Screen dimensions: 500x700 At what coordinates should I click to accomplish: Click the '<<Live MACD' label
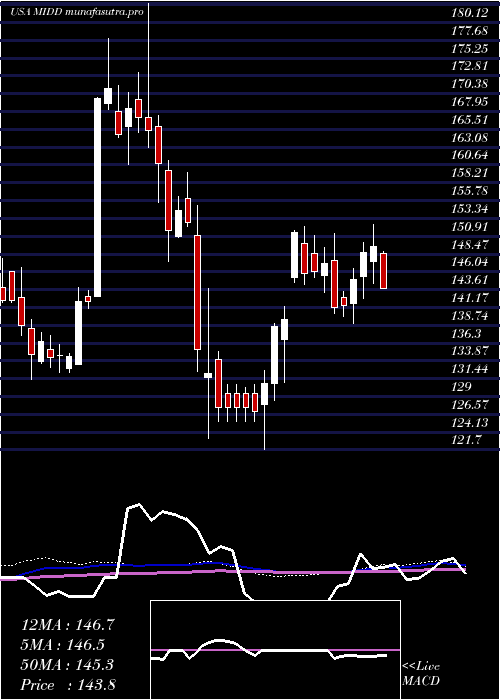[421, 674]
